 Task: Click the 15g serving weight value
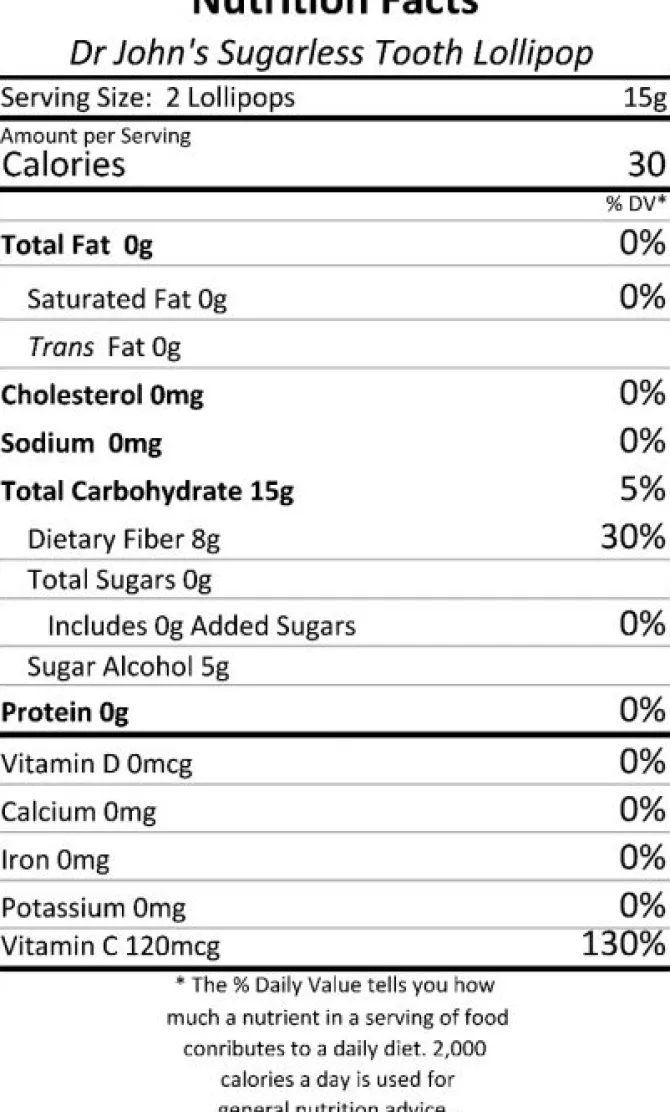tap(644, 98)
